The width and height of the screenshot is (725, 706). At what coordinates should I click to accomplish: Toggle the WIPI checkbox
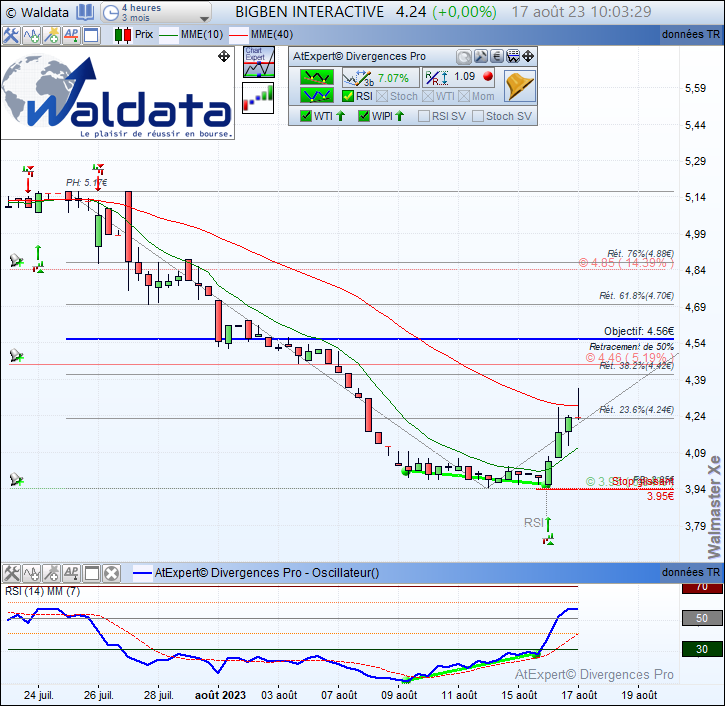tap(364, 116)
